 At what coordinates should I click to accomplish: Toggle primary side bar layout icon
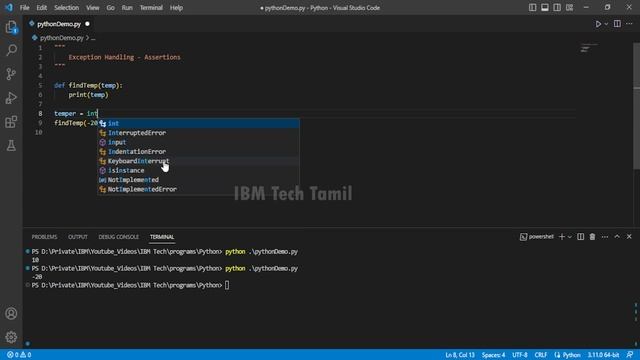pos(533,7)
